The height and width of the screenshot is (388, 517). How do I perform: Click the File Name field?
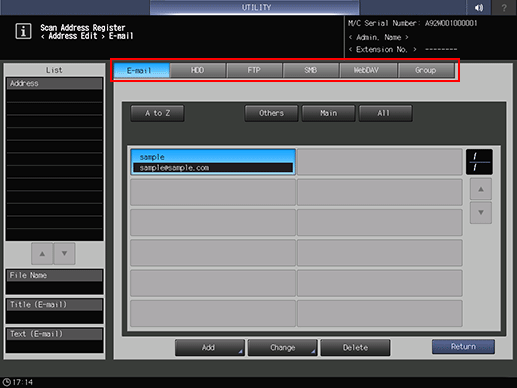(54, 282)
